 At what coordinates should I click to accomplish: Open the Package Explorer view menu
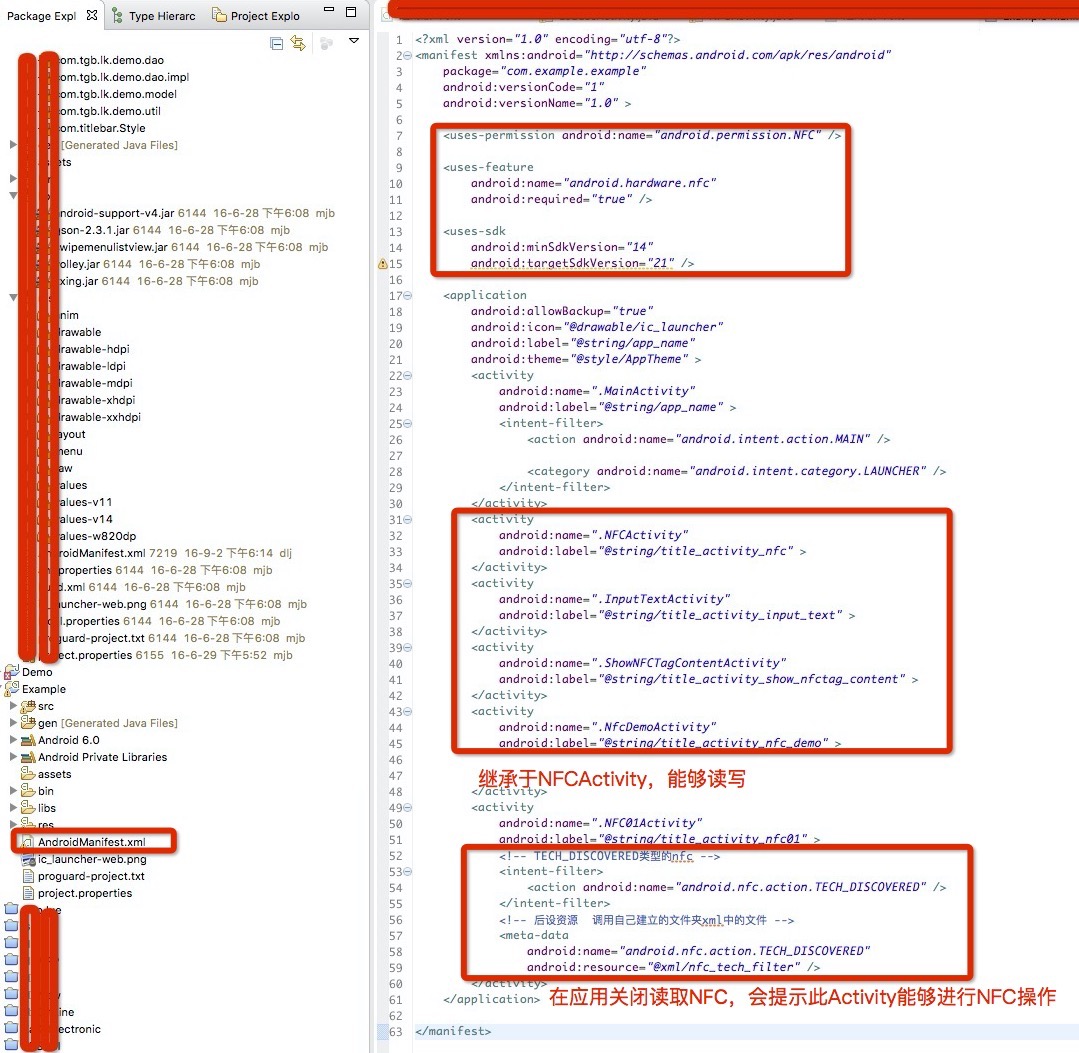click(354, 41)
